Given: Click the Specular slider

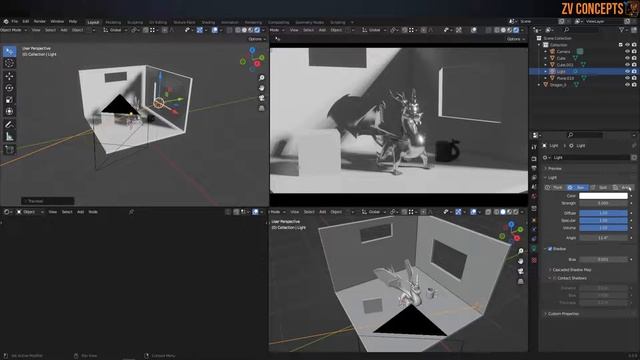Looking at the screenshot, I should tap(603, 221).
